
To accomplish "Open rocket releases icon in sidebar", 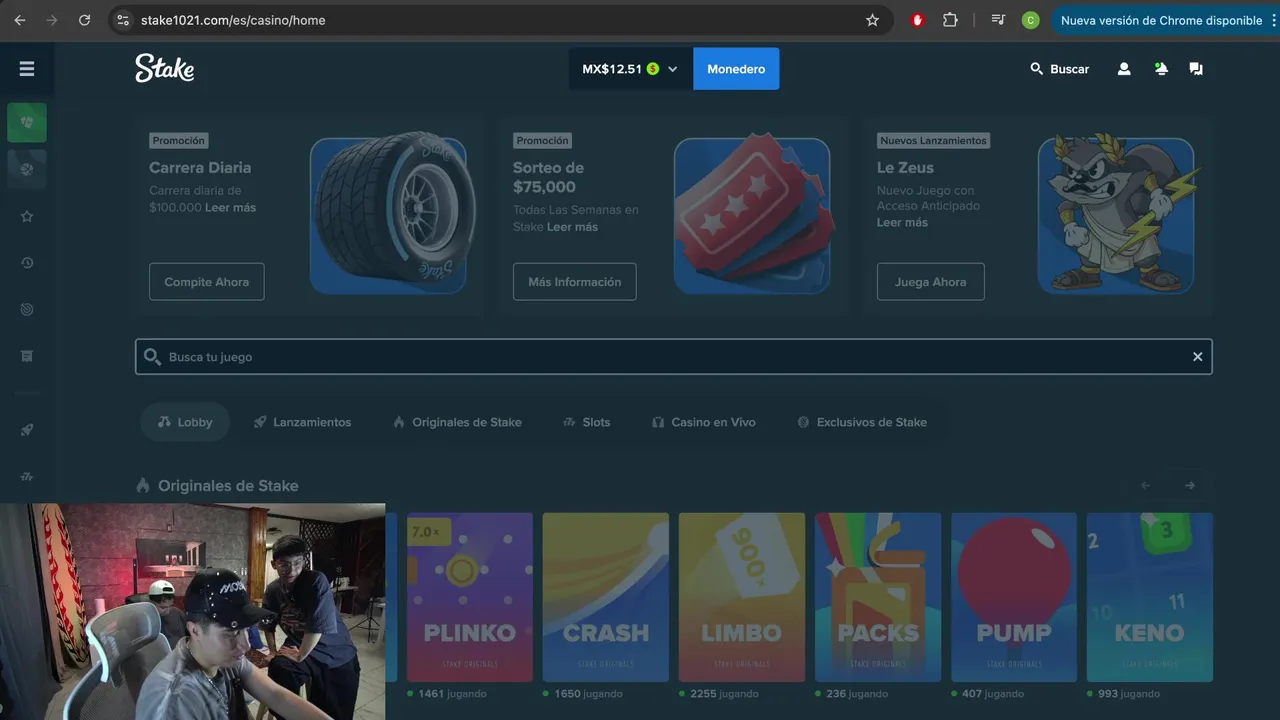I will tap(27, 430).
